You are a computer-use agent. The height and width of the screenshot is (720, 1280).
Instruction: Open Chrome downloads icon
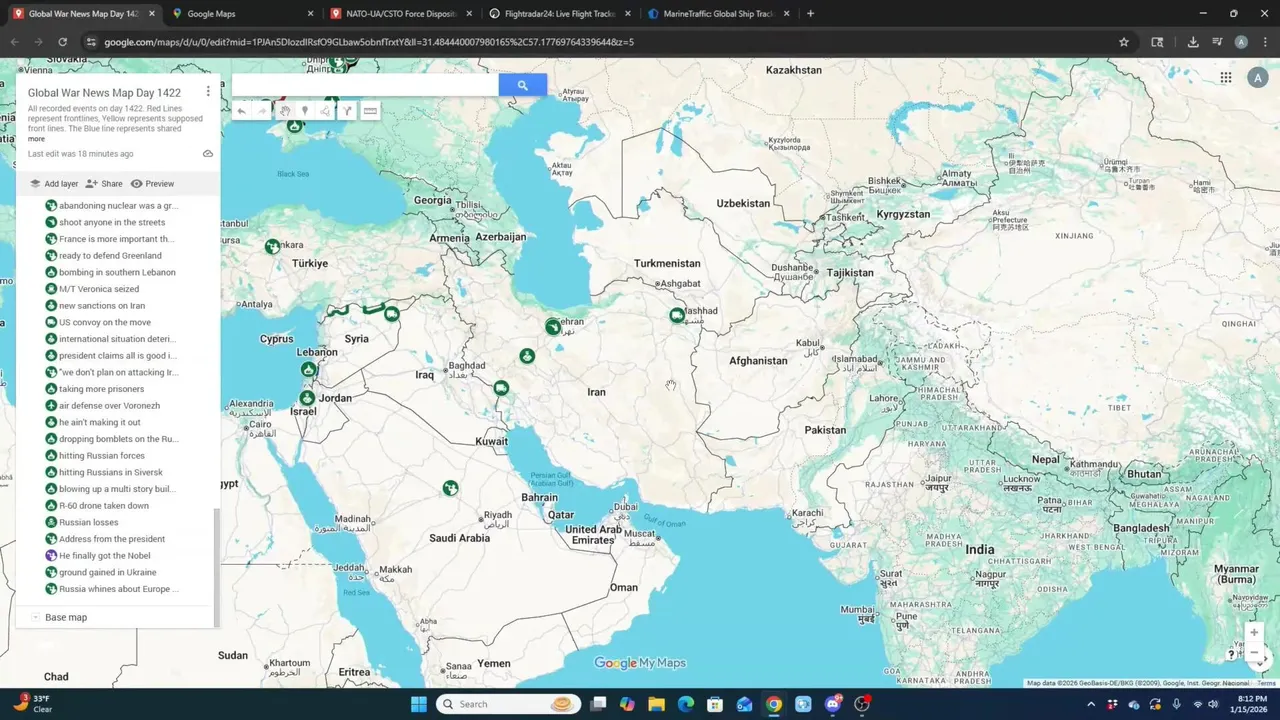pos(1193,42)
